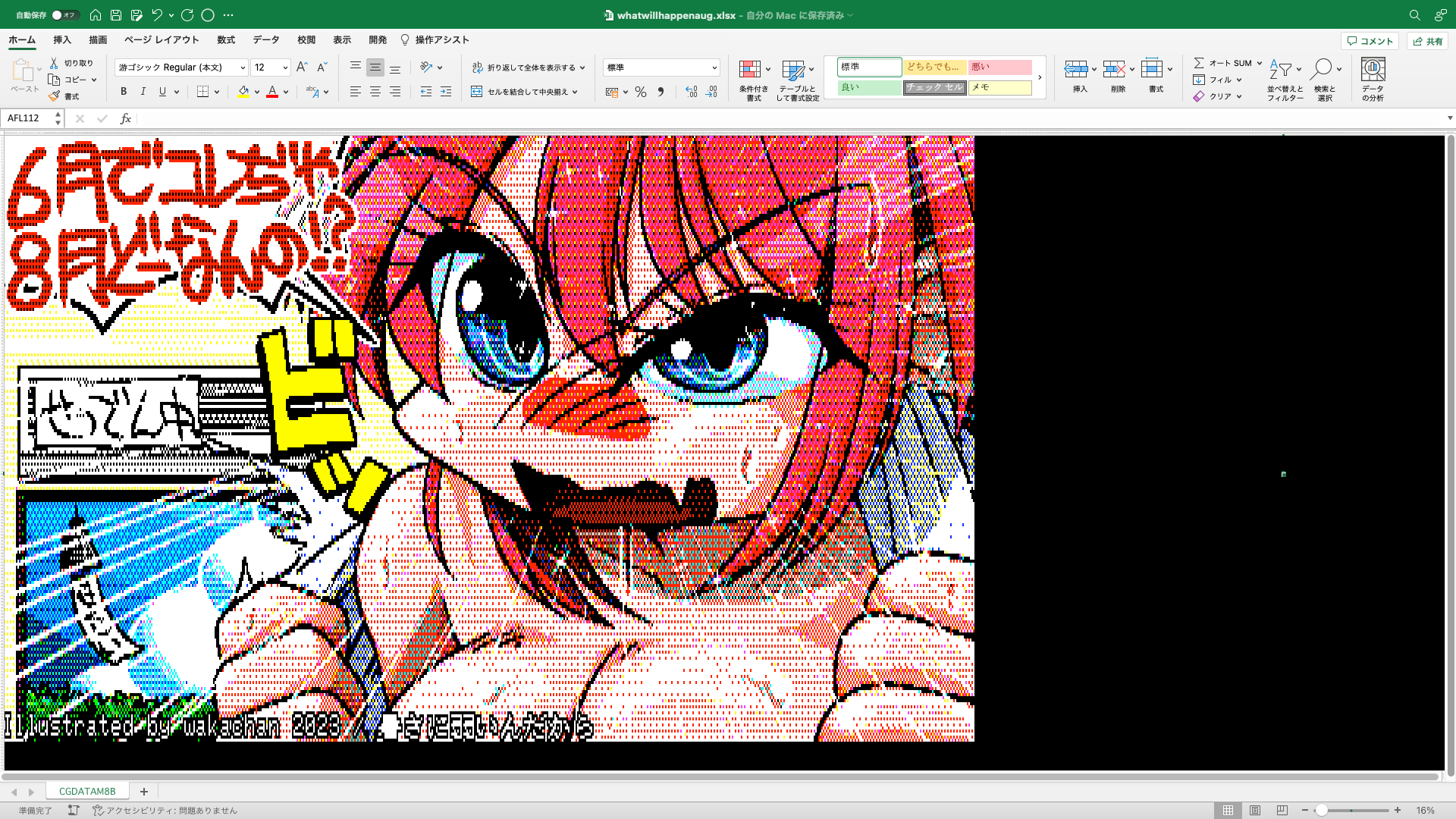Click the Format Painter brush icon
Screen dimensions: 1456x819
click(54, 96)
